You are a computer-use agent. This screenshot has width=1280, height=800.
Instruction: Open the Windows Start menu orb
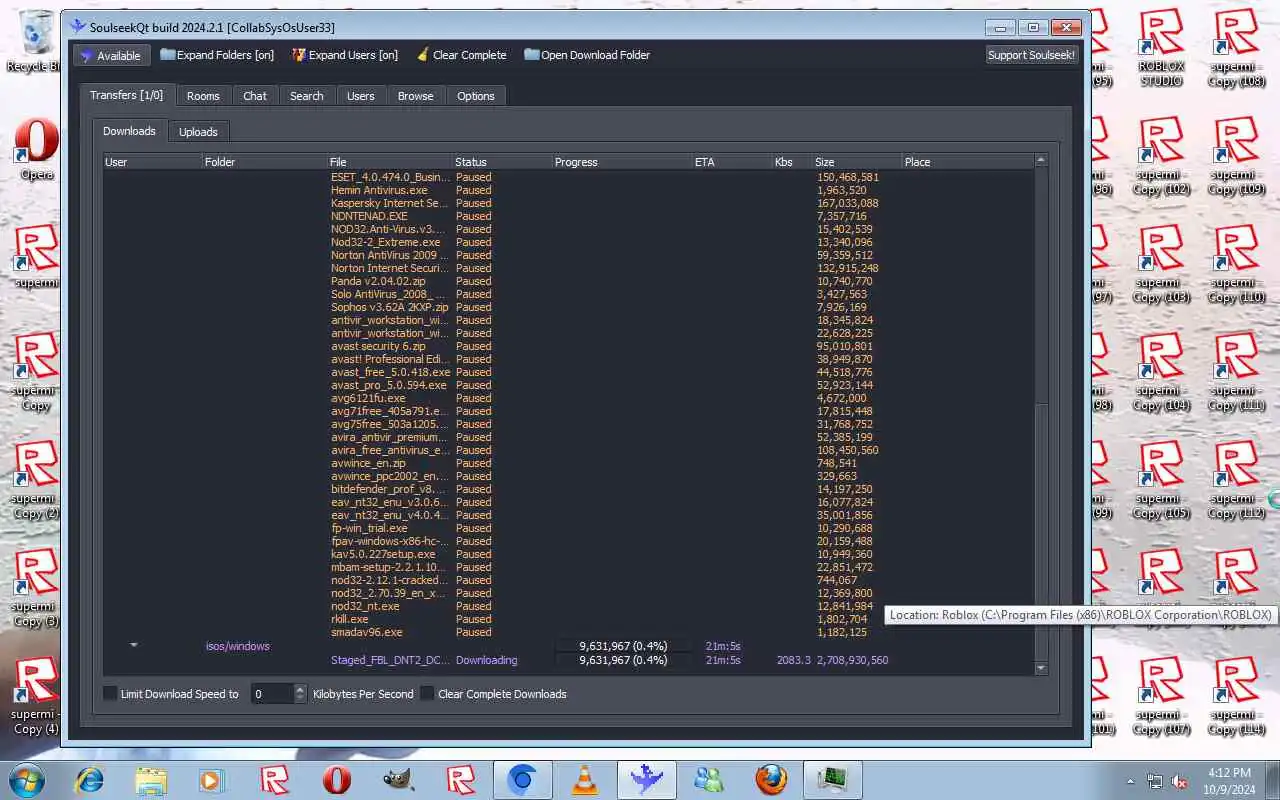(x=27, y=780)
